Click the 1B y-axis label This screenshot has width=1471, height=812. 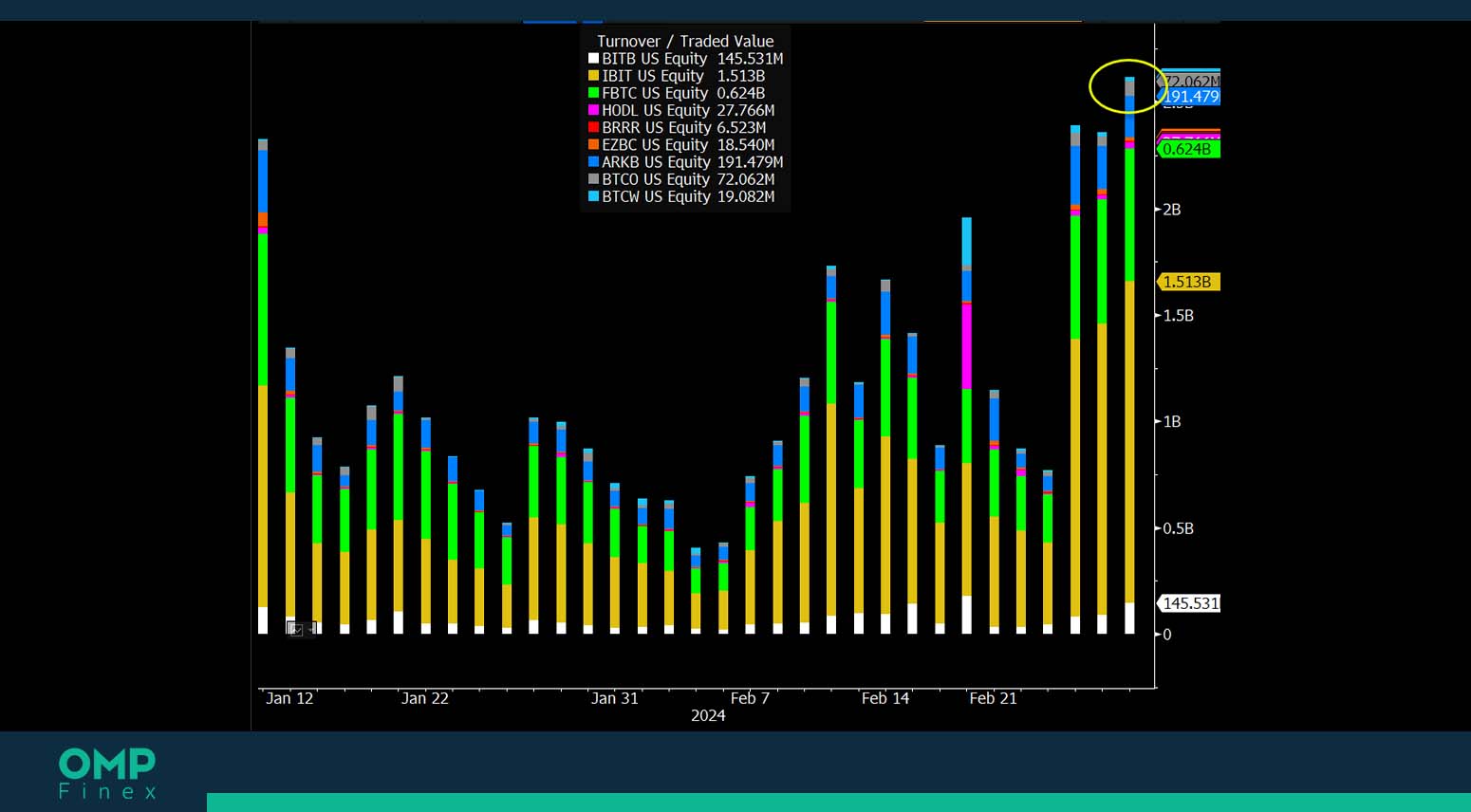click(1172, 422)
